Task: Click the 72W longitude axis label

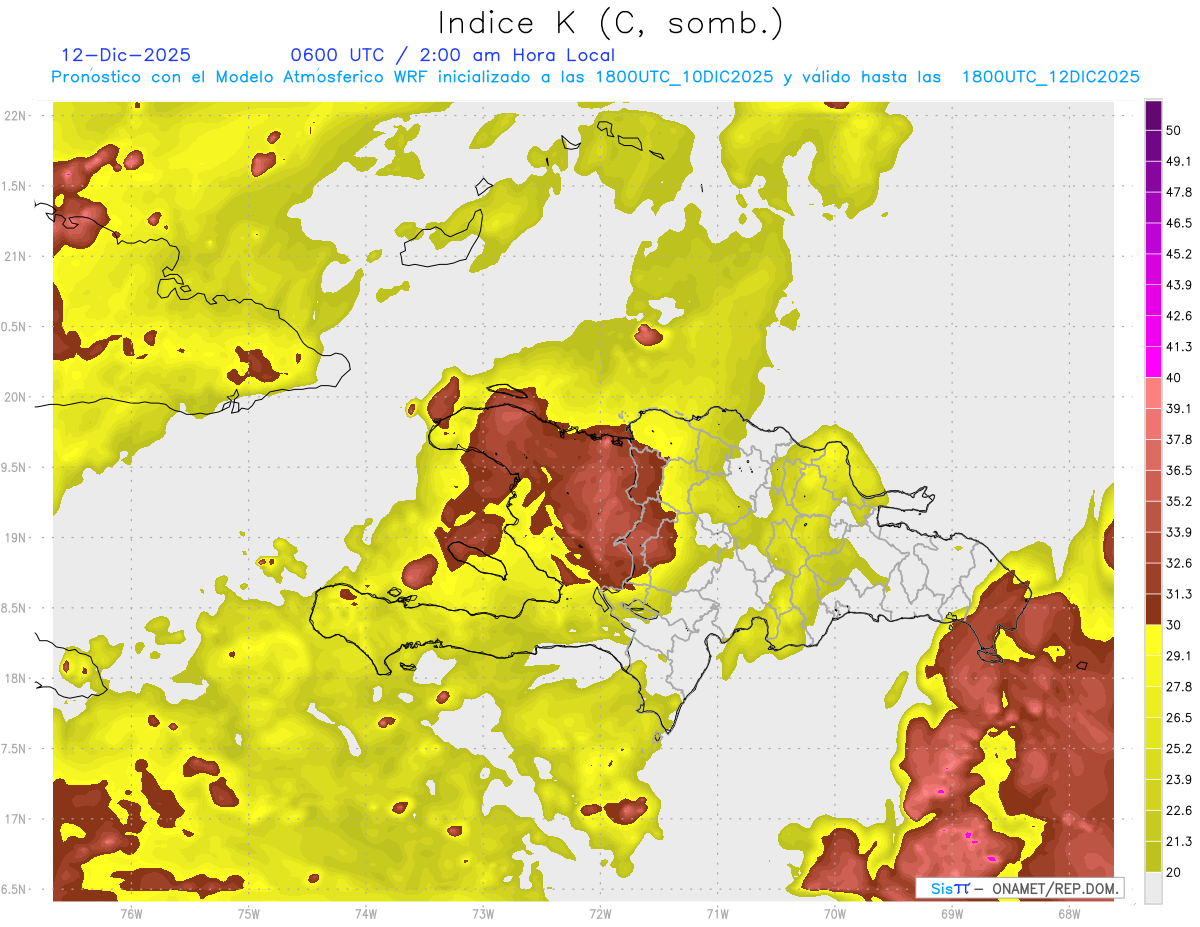Action: [600, 914]
